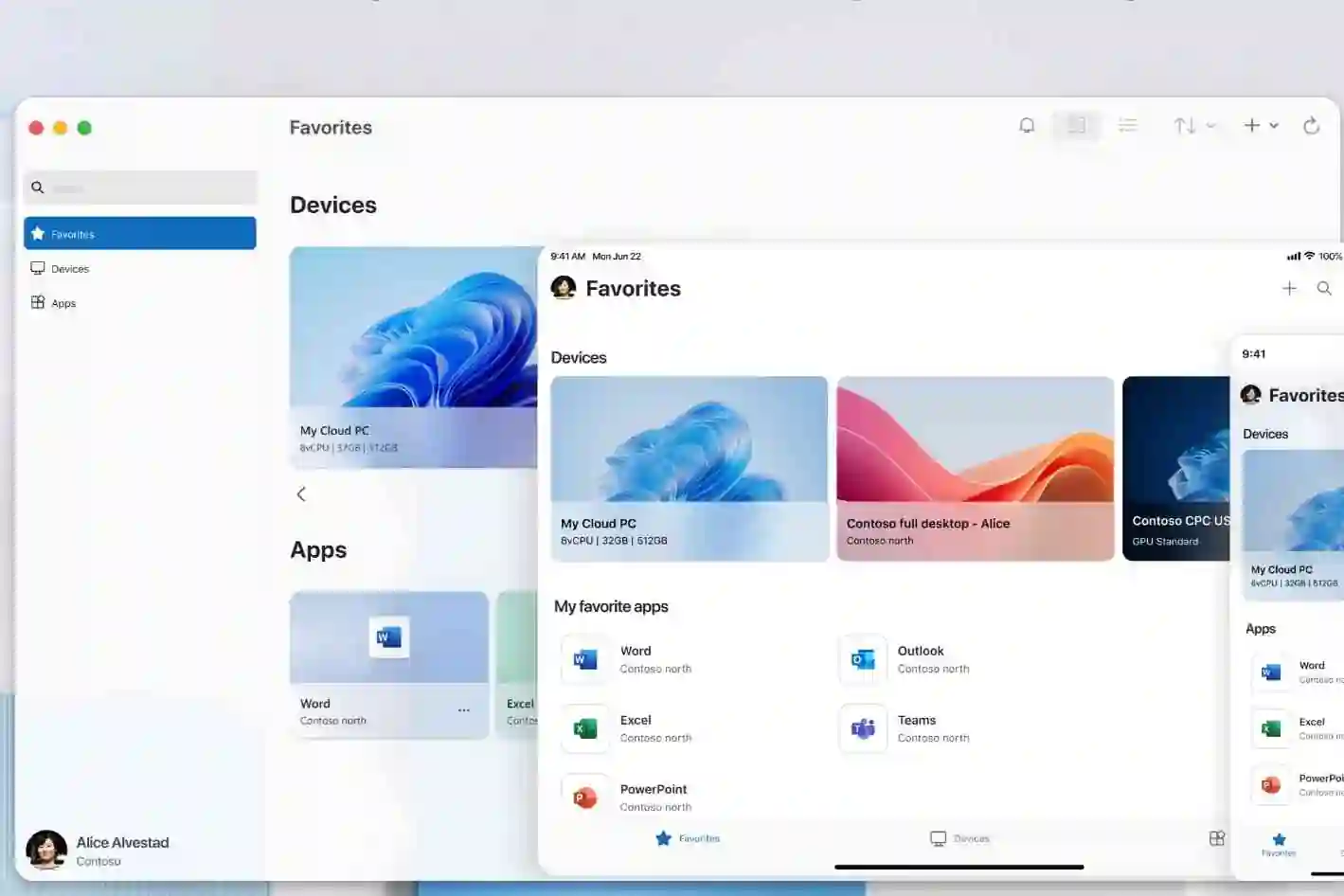Click the search magnifier in iPad header
This screenshot has width=1344, height=896.
(x=1324, y=288)
